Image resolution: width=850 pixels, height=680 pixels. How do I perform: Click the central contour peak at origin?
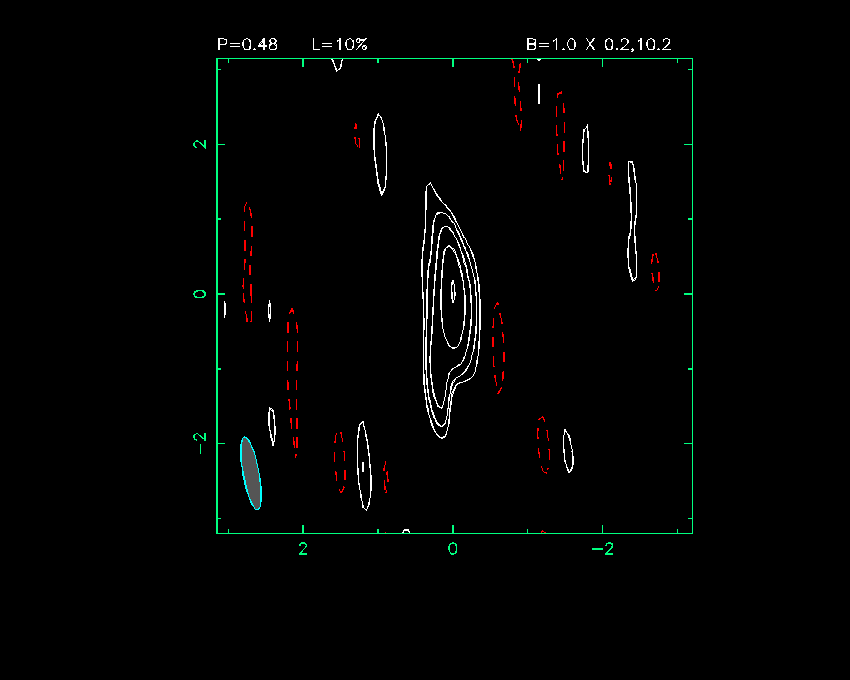click(x=453, y=292)
